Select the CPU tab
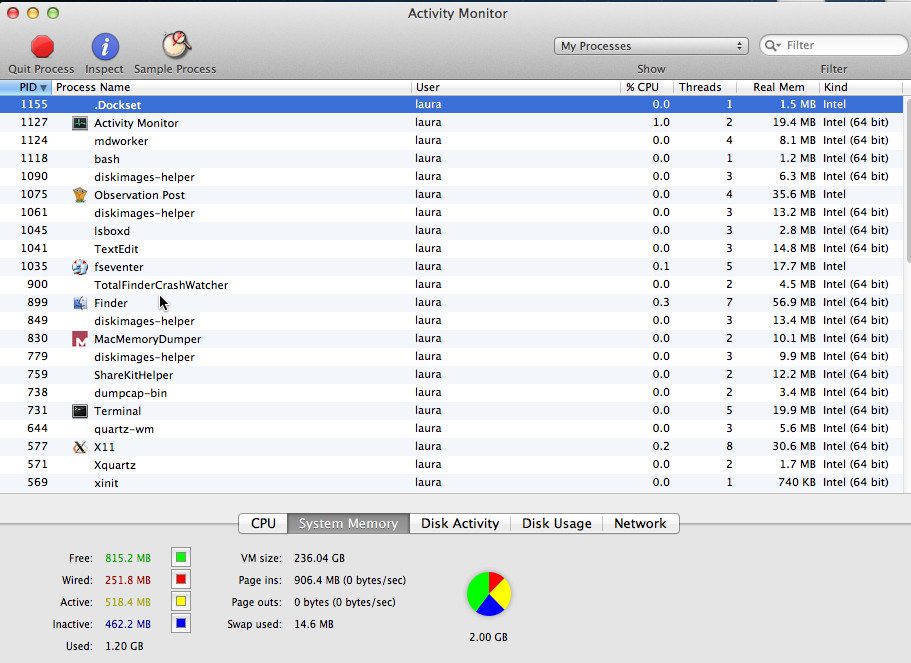Image resolution: width=911 pixels, height=663 pixels. tap(262, 523)
